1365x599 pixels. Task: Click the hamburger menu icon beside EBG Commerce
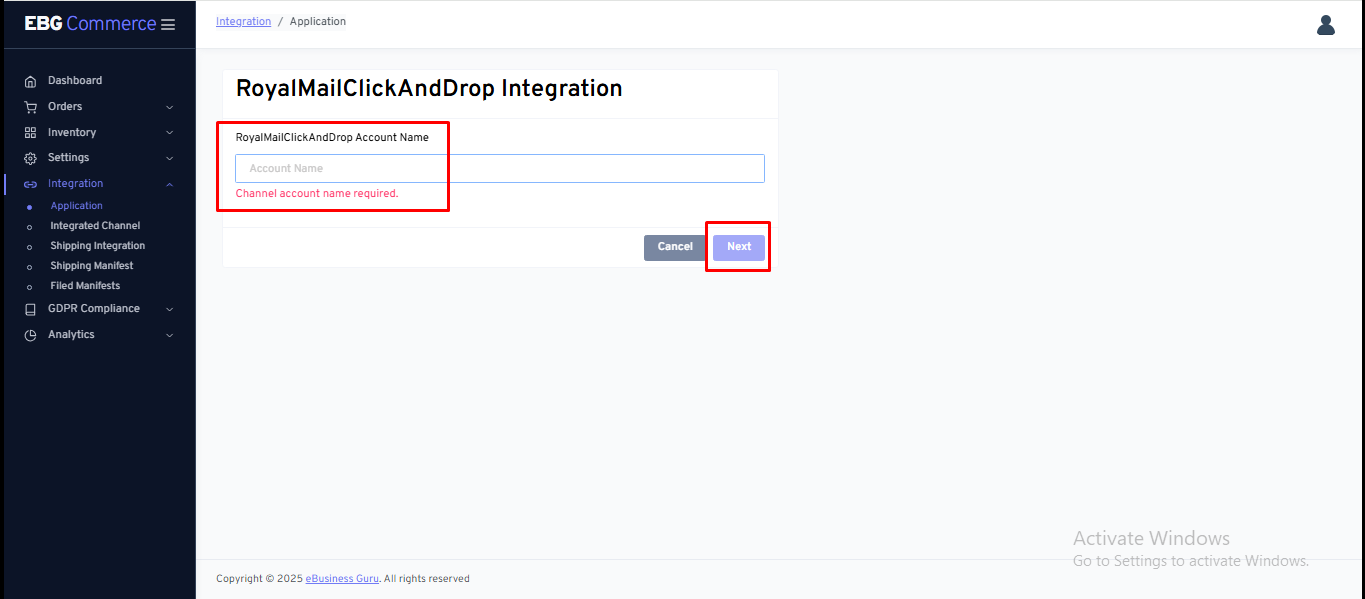coord(168,25)
